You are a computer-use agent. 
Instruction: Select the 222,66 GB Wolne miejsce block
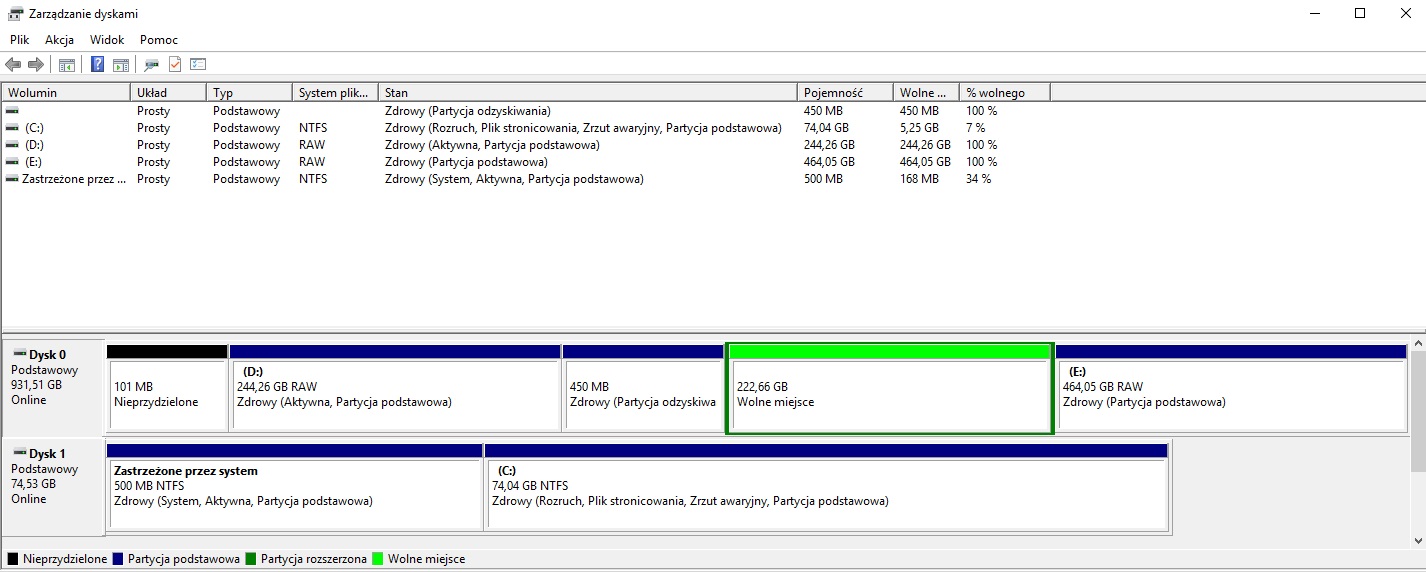[x=889, y=389]
